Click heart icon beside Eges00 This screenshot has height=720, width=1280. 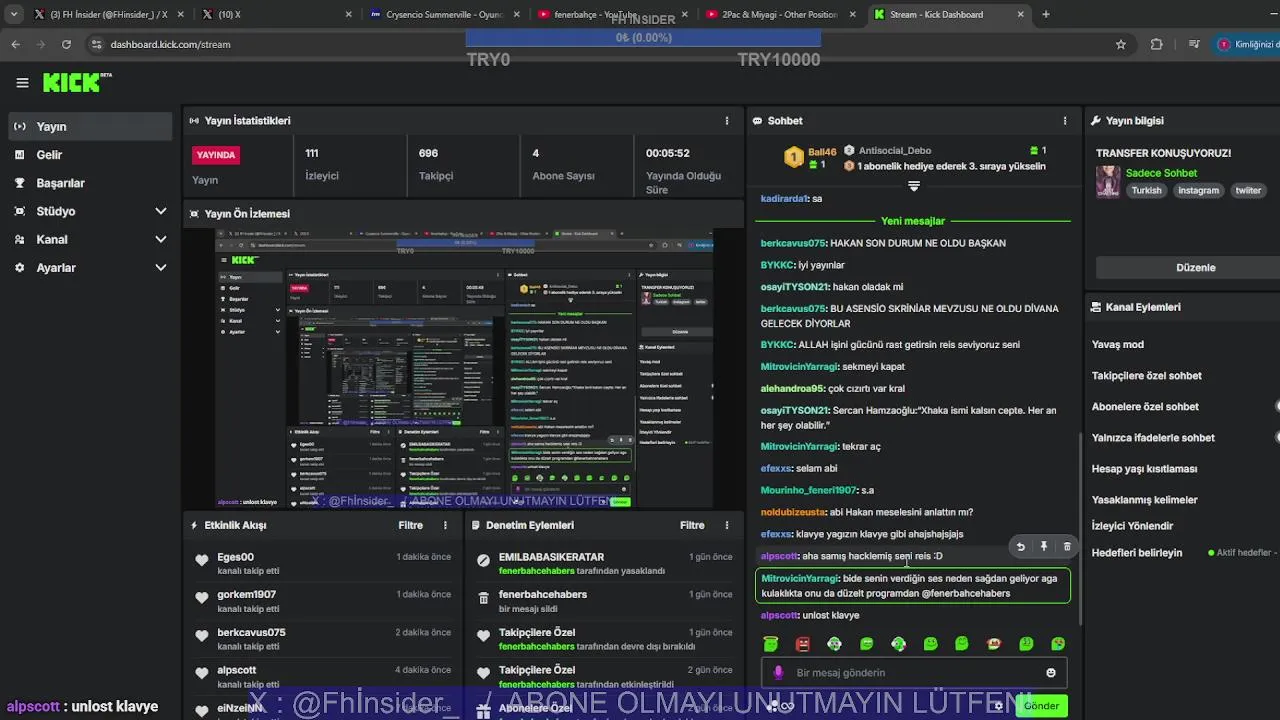[202, 561]
